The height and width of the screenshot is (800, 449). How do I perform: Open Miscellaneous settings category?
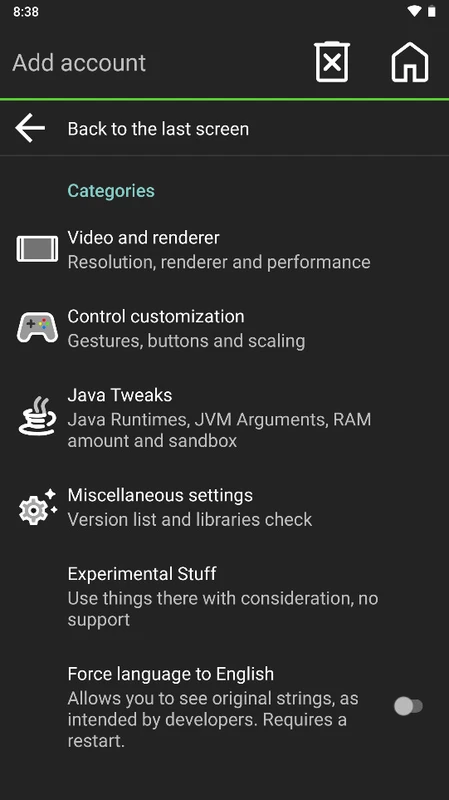pyautogui.click(x=224, y=507)
